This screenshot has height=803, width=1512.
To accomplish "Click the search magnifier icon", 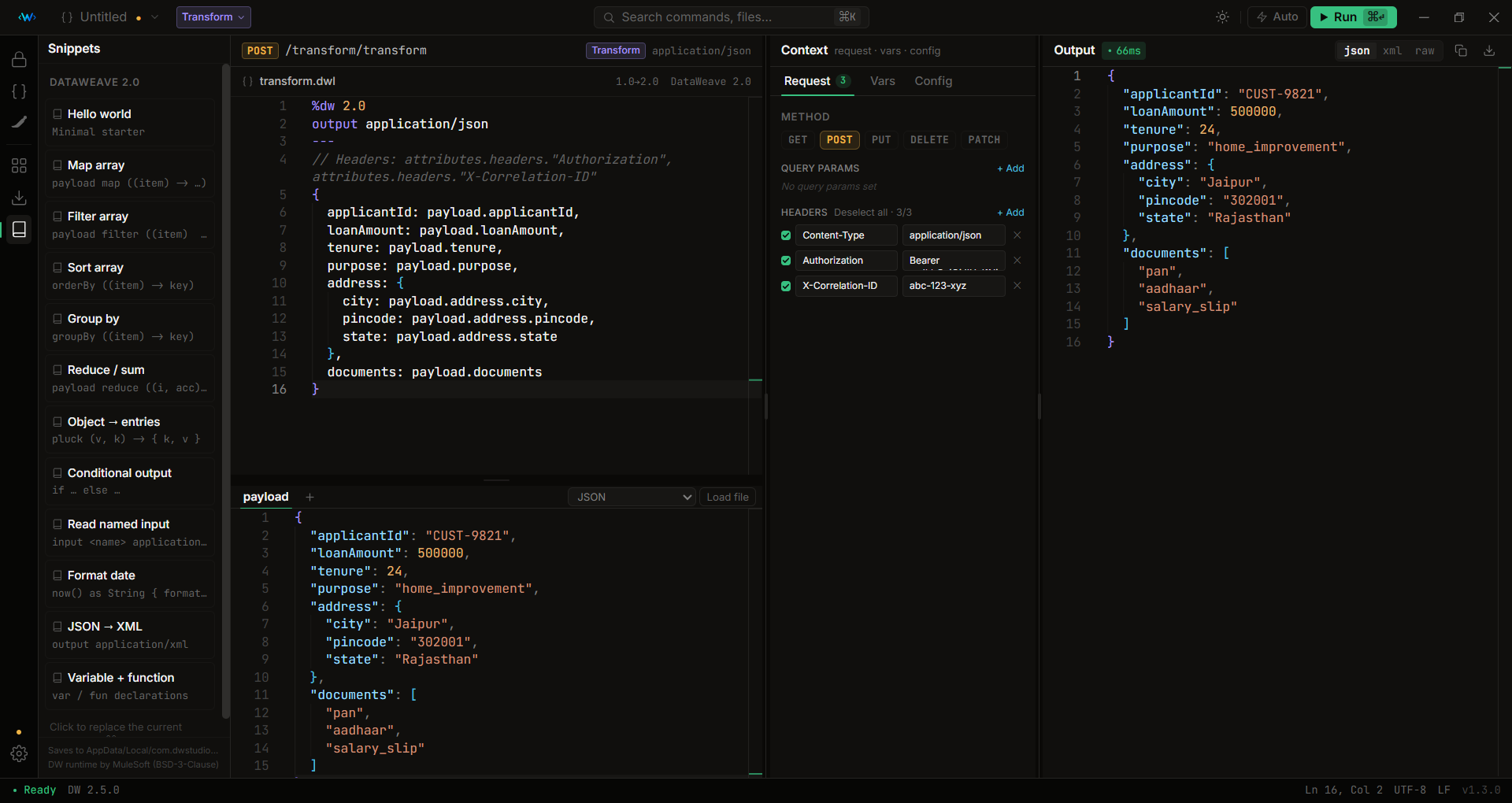I will click(x=609, y=17).
